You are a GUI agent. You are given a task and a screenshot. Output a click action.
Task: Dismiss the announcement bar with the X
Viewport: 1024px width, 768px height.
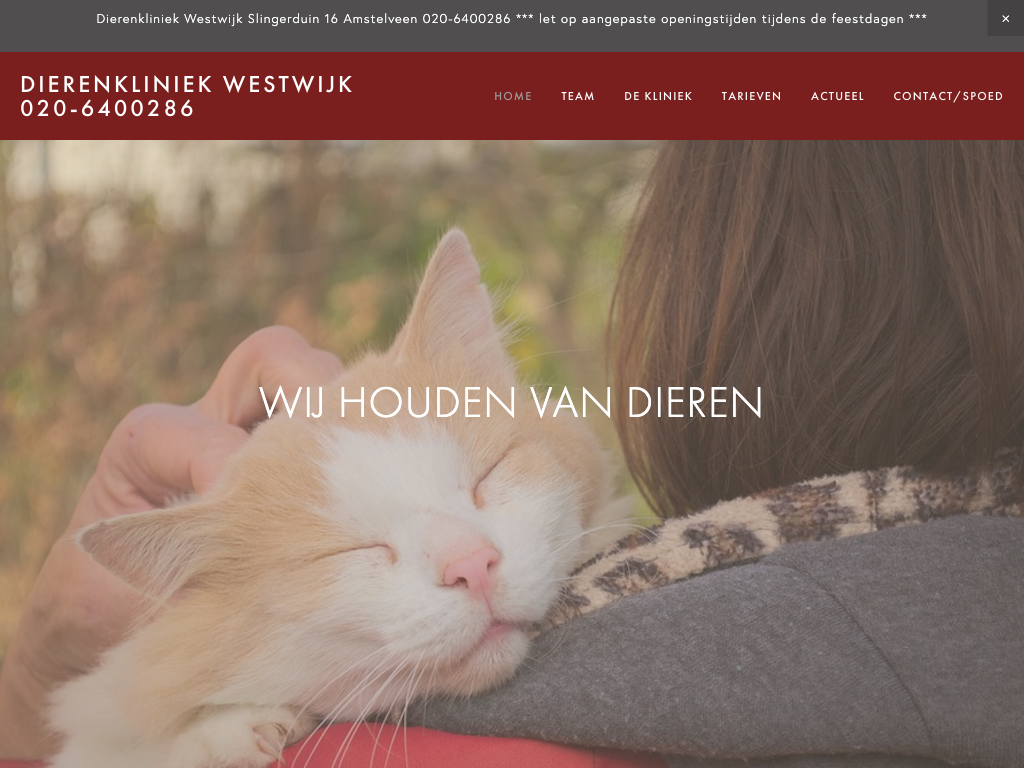click(x=1005, y=18)
